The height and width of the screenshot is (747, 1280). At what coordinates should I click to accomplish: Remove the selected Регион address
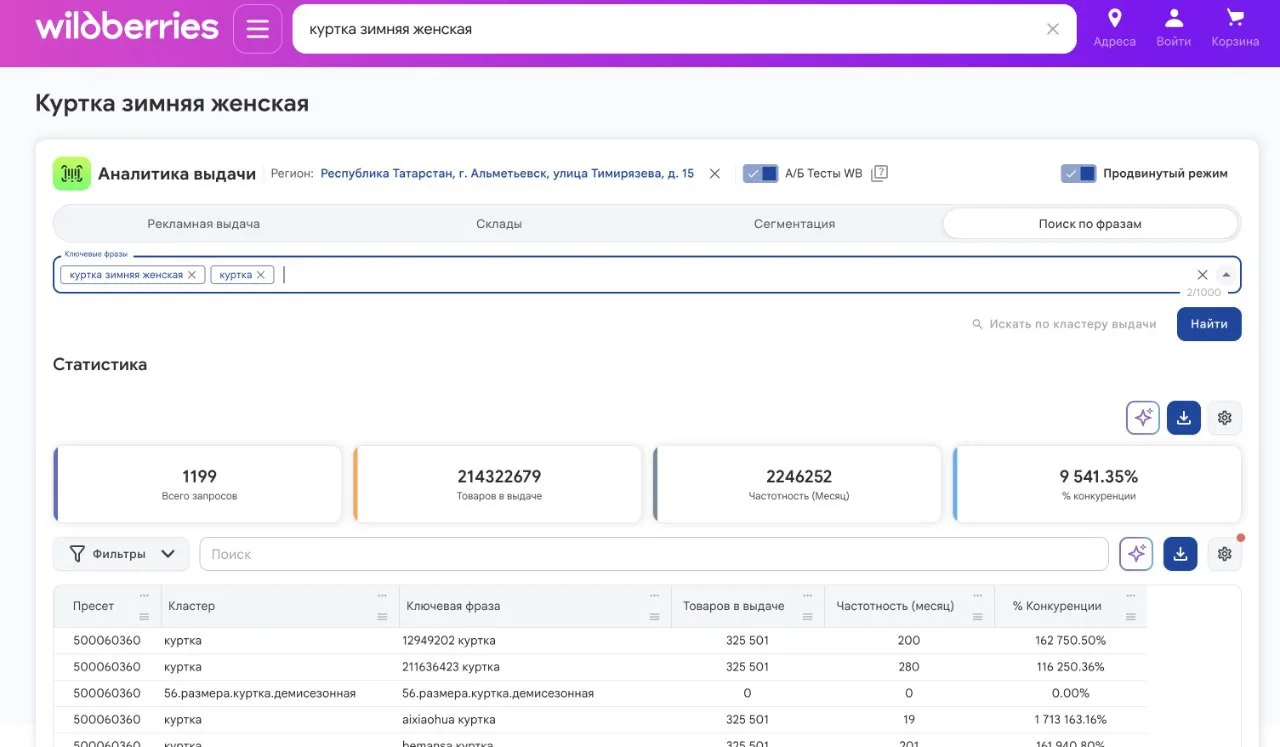(x=715, y=174)
